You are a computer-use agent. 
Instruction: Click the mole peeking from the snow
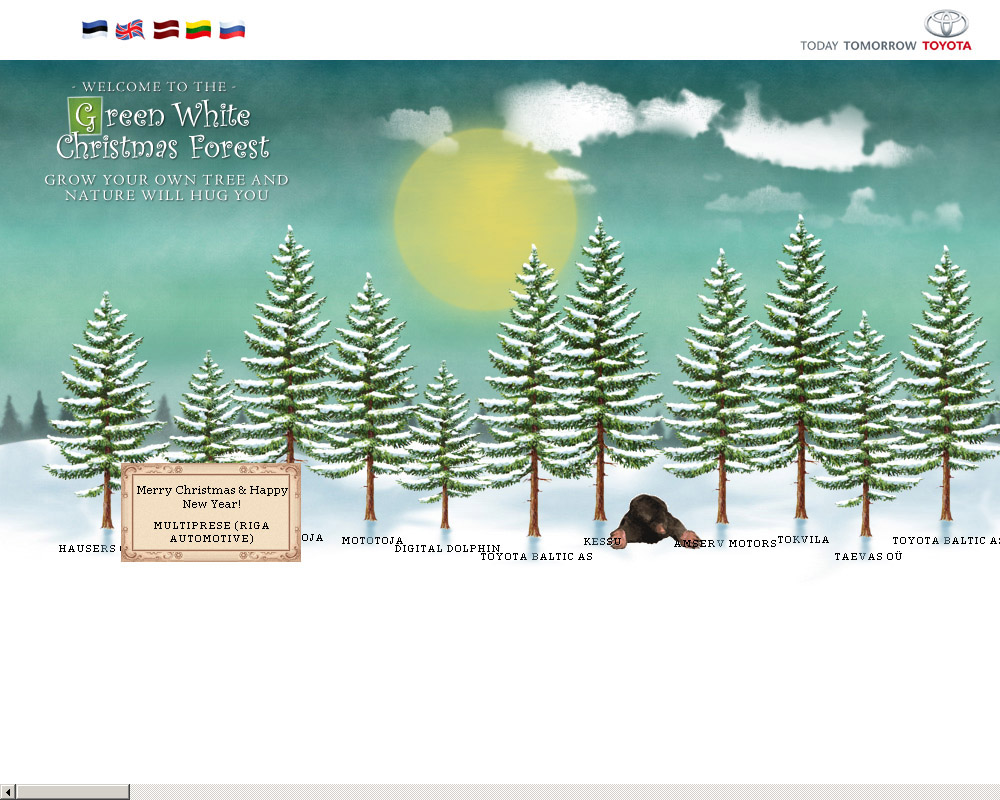(x=650, y=522)
